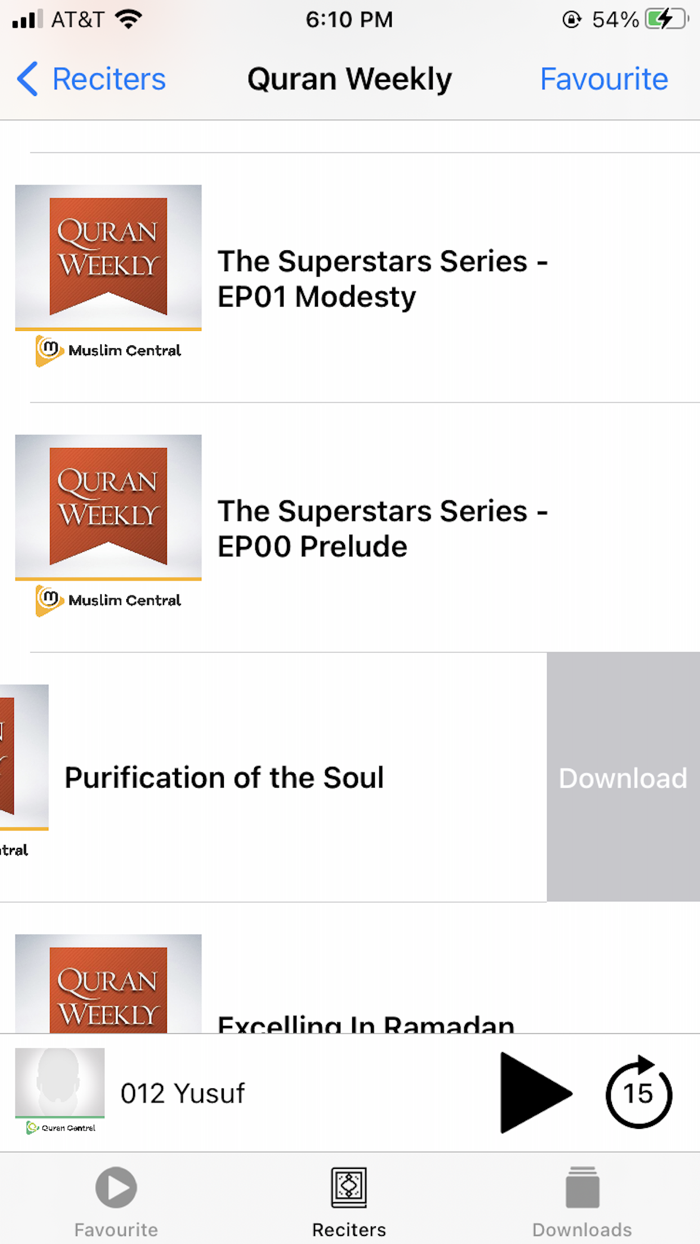Open the Downloads tab icon
The height and width of the screenshot is (1244, 700).
[x=582, y=1188]
